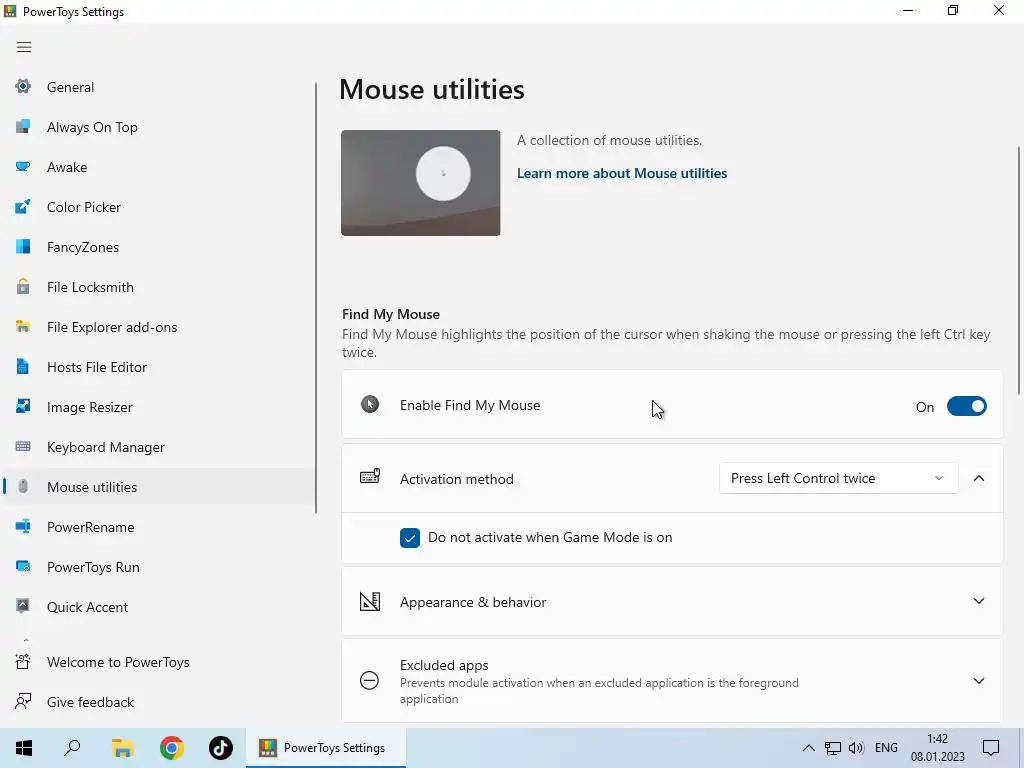Open Hosts File Editor page
The height and width of the screenshot is (768, 1024).
point(159,367)
